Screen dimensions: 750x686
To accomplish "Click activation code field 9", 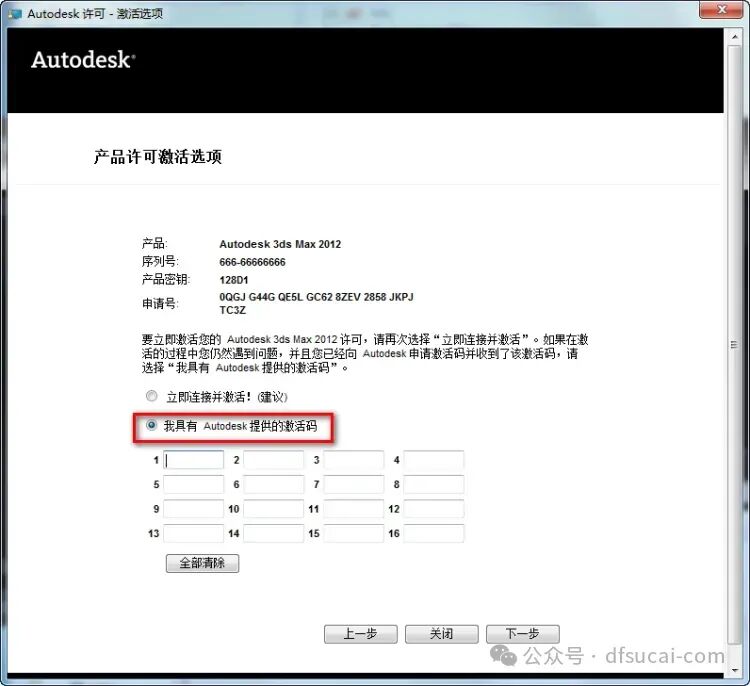I will (193, 509).
